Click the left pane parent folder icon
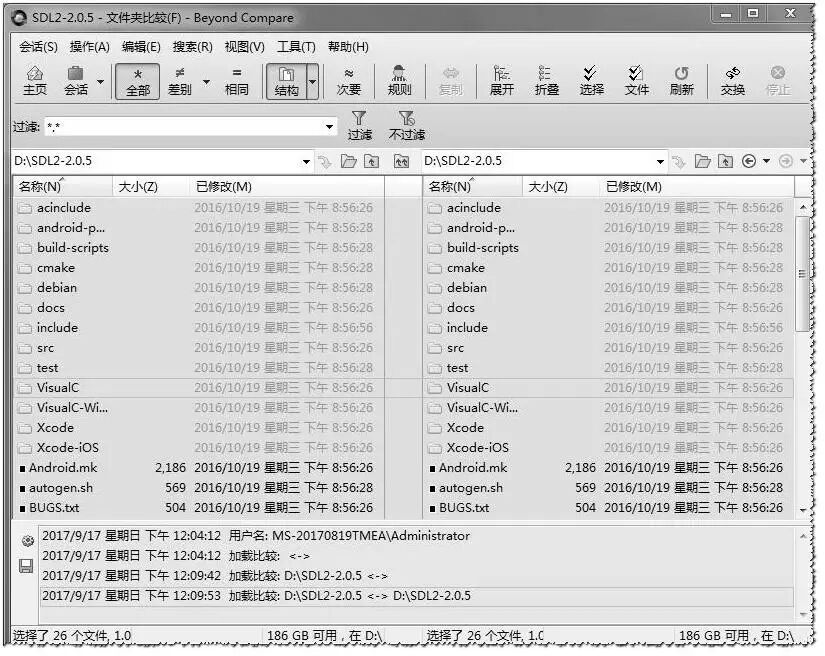Image resolution: width=825 pixels, height=656 pixels. 371,162
